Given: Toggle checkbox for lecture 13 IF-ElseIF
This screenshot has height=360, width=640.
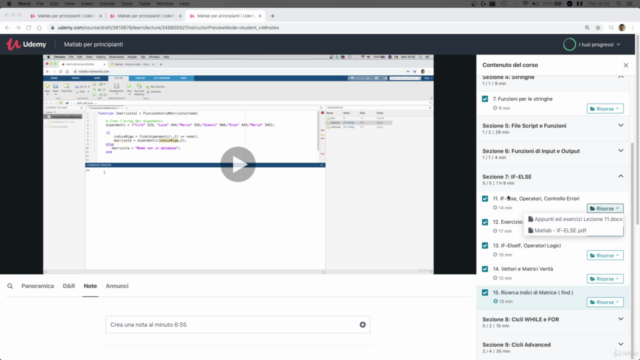Looking at the screenshot, I should point(485,246).
